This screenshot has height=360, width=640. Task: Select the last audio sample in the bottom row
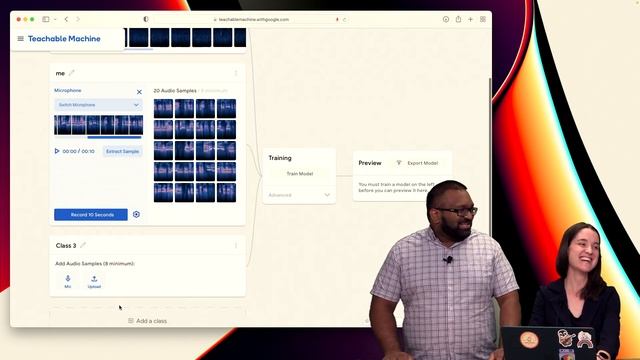(x=226, y=193)
